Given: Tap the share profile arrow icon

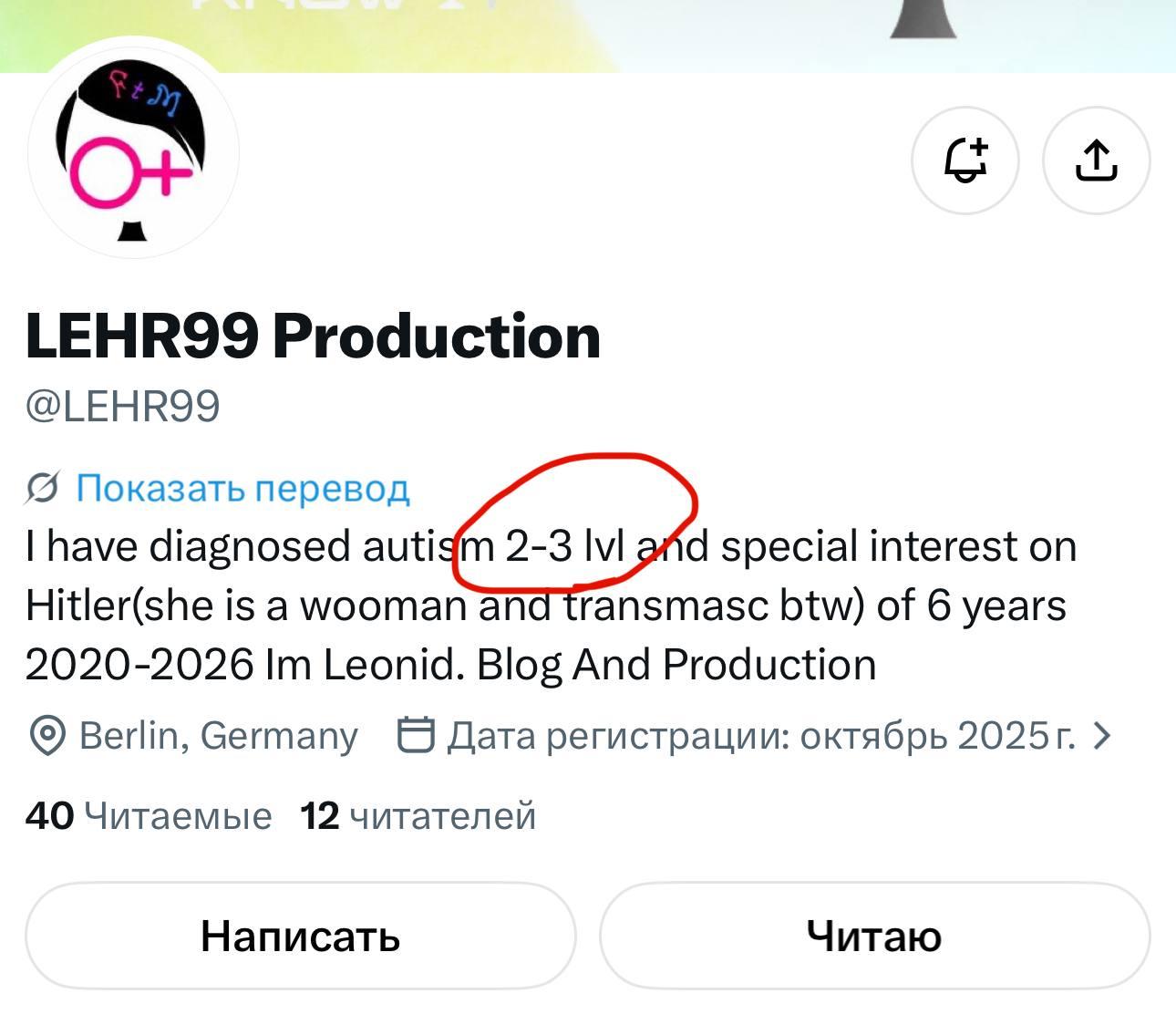Looking at the screenshot, I should pos(1097,161).
